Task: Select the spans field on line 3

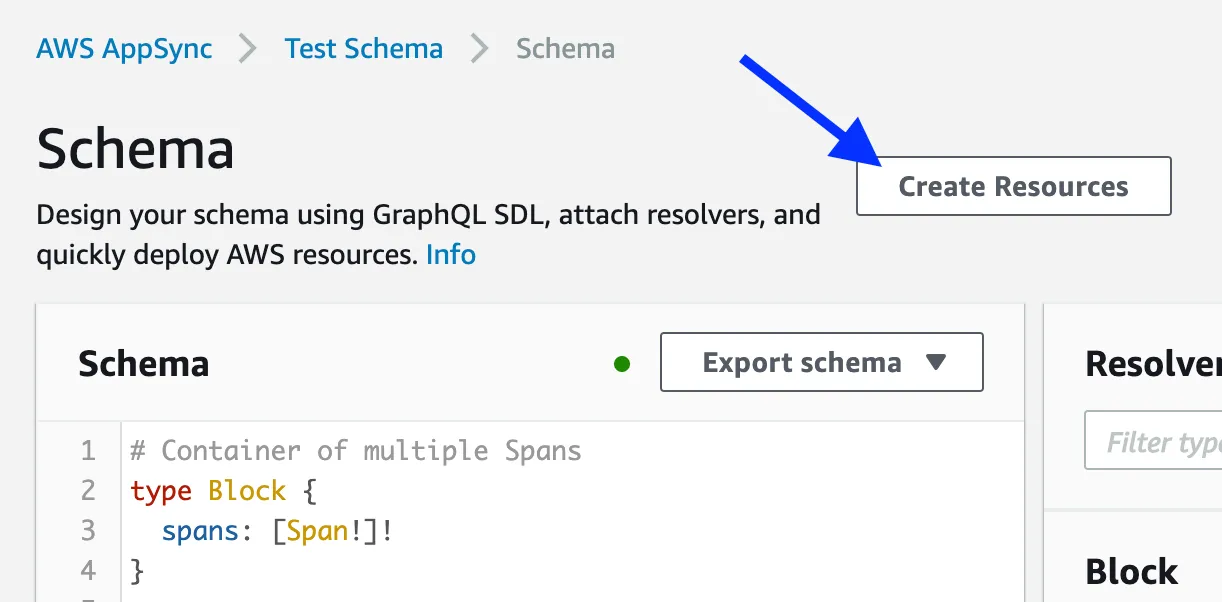Action: [x=200, y=530]
